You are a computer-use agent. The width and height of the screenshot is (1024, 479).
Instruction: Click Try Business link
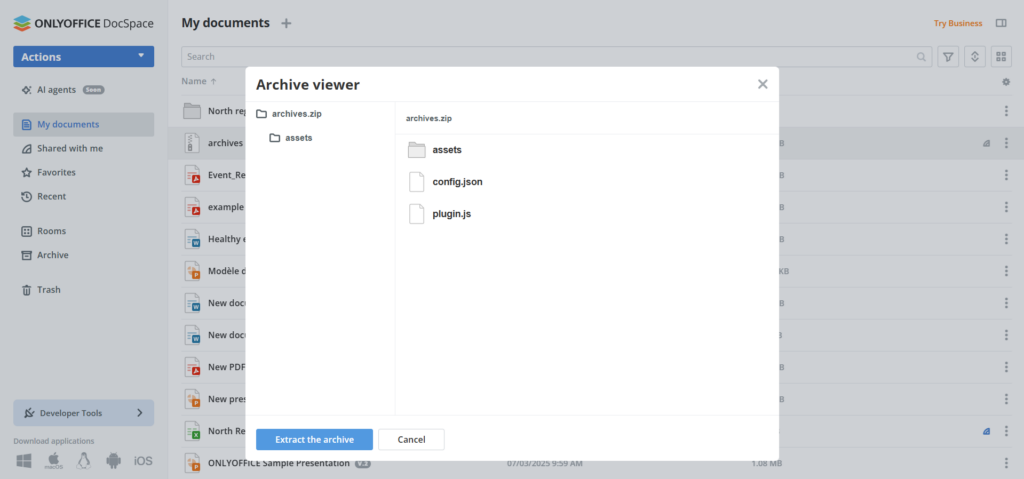click(x=957, y=23)
